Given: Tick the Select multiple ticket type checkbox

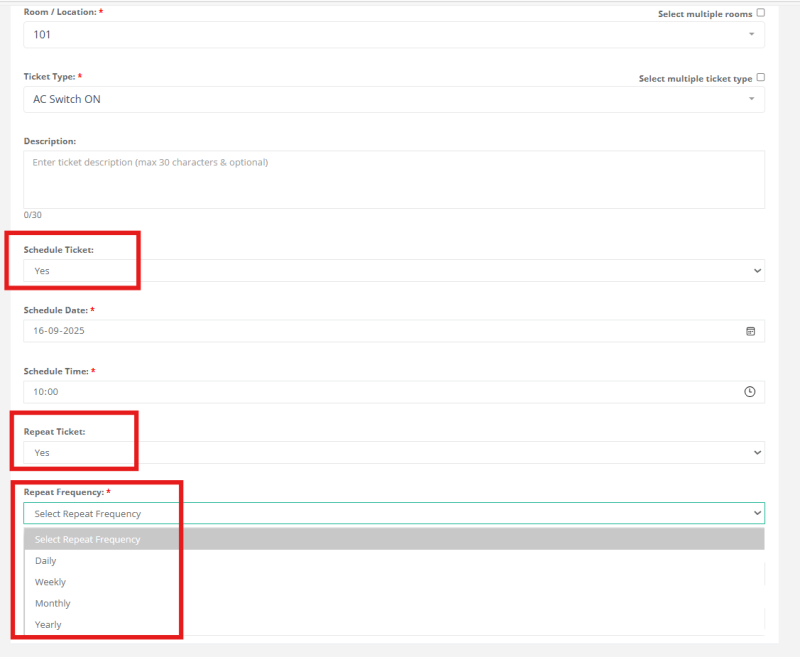Looking at the screenshot, I should (761, 77).
